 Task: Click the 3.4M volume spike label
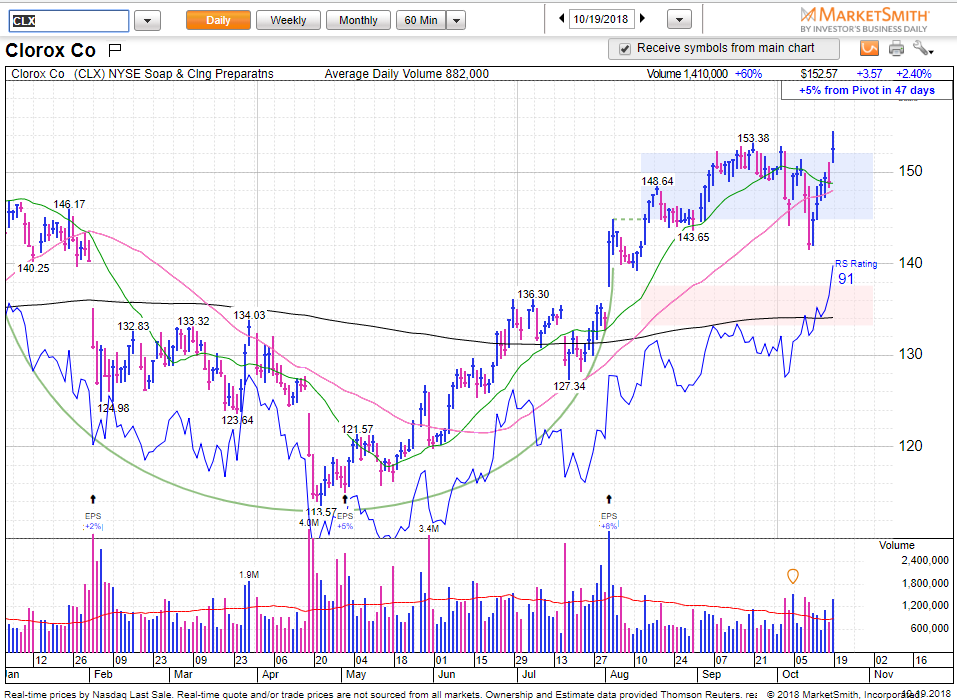[428, 529]
